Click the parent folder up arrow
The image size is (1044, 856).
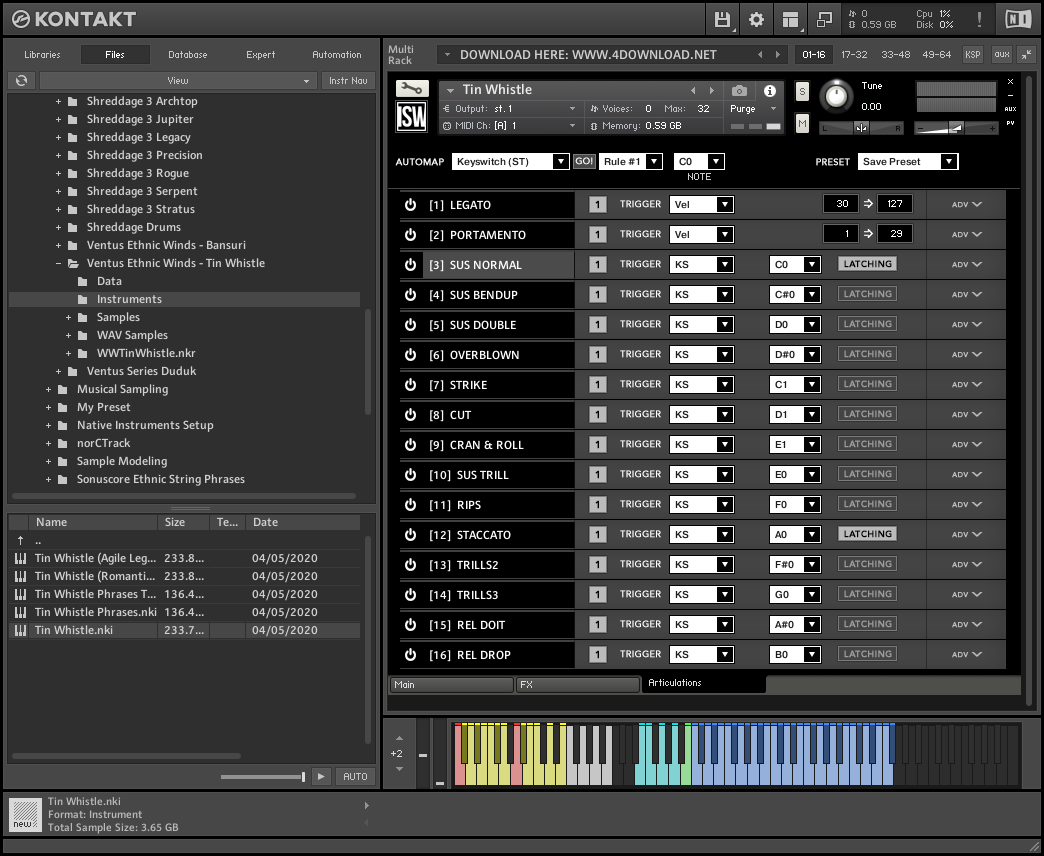(x=21, y=540)
